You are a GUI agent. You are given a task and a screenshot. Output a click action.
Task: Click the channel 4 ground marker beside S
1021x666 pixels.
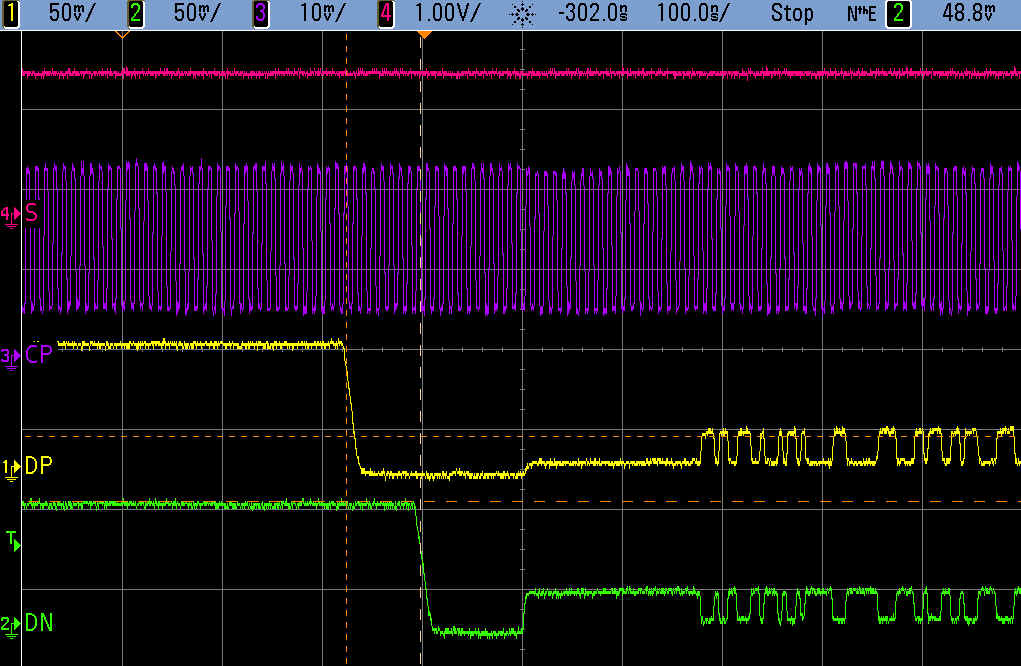point(9,215)
